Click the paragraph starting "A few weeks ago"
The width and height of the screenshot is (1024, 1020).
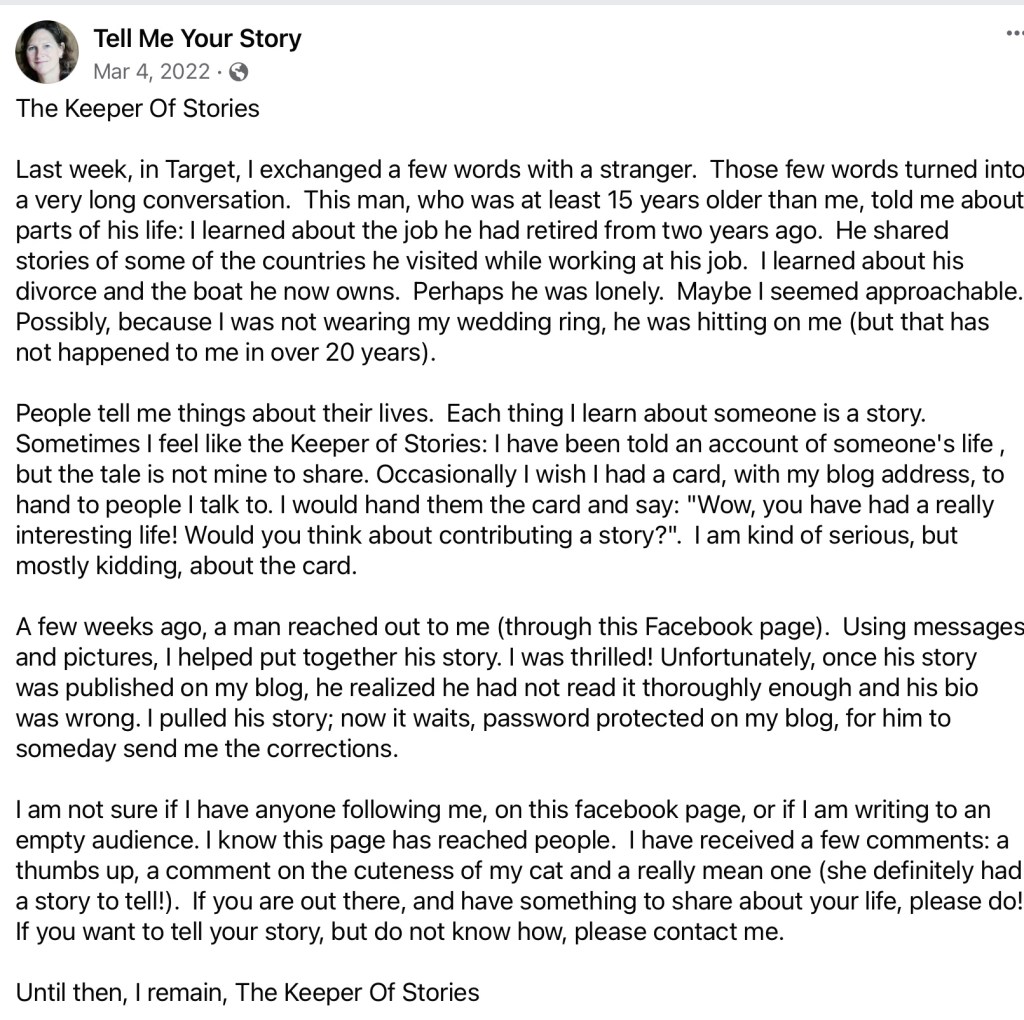[500, 689]
